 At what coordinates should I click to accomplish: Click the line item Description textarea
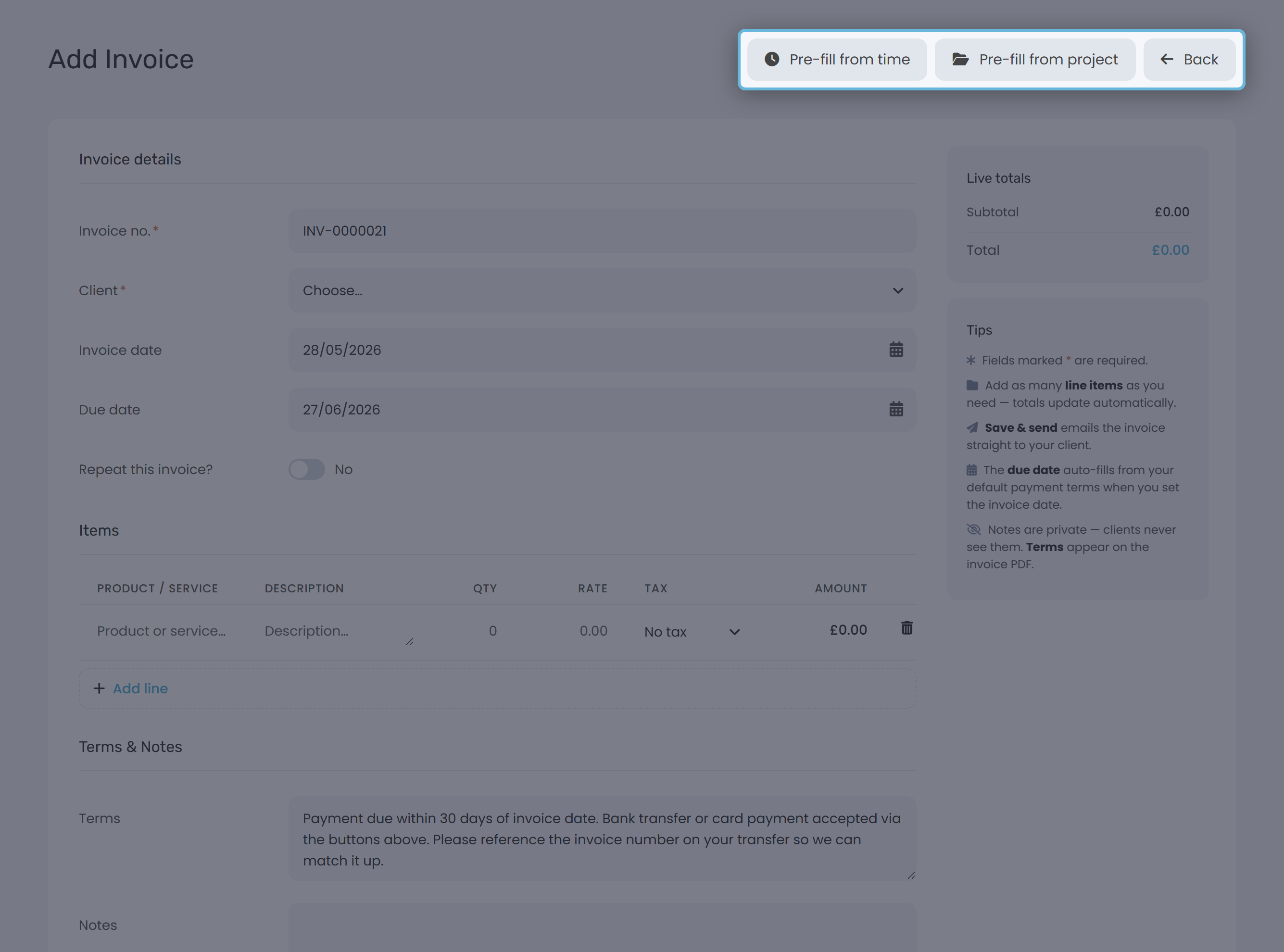point(338,631)
